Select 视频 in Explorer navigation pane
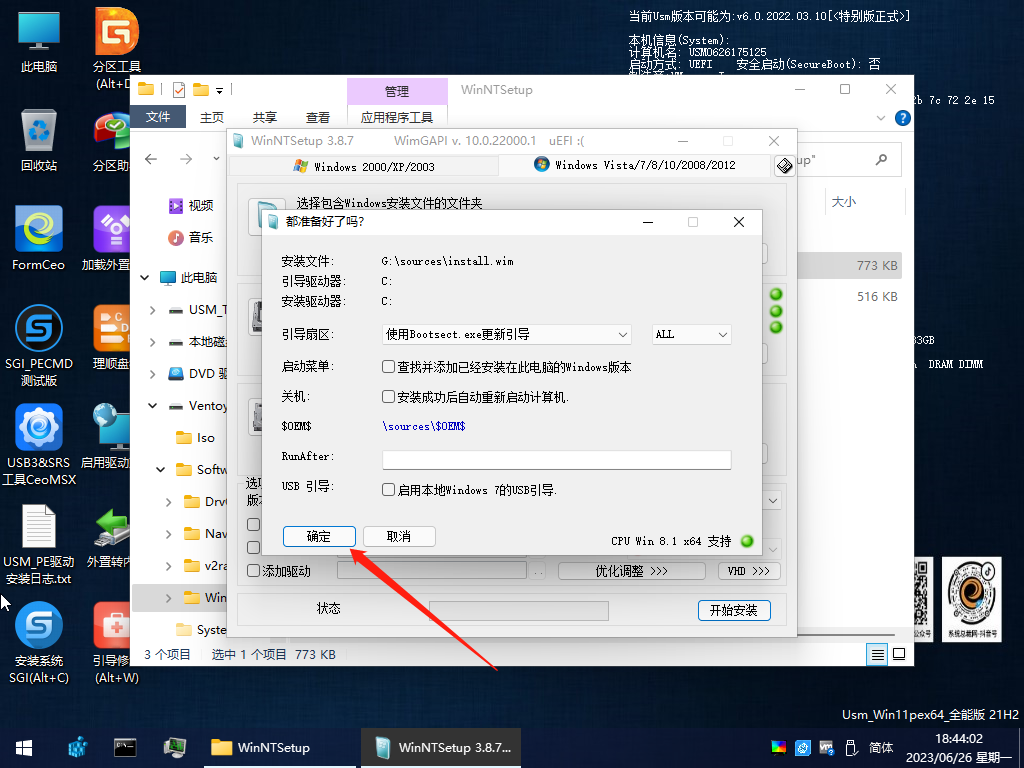Image resolution: width=1024 pixels, height=768 pixels. [x=191, y=206]
